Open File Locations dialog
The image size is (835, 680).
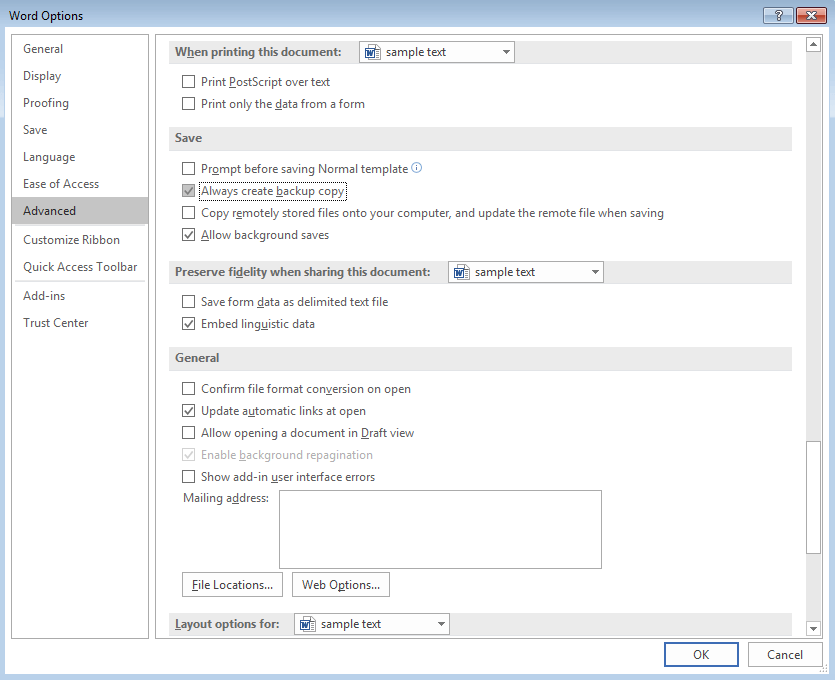232,585
